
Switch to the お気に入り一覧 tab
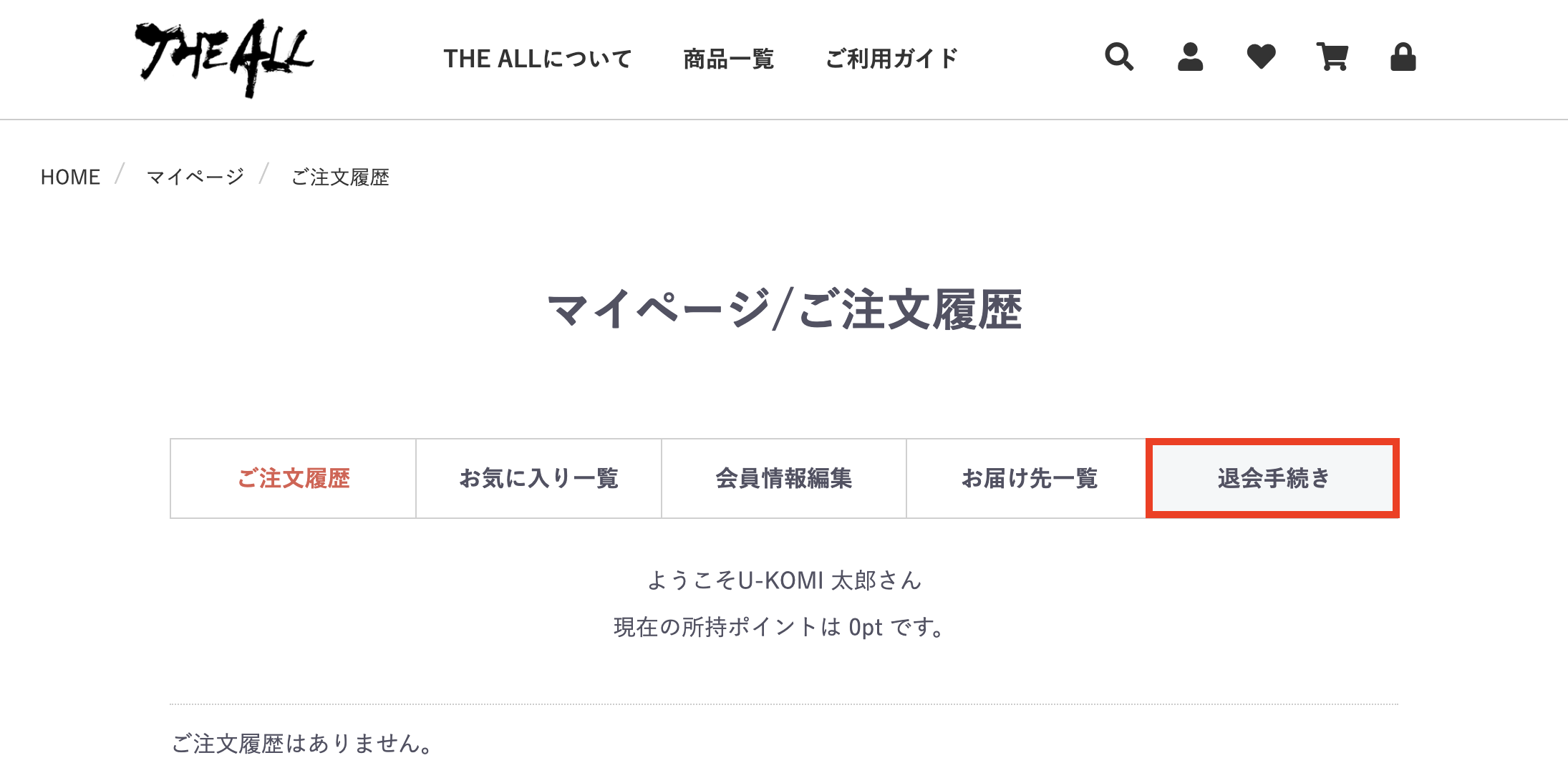[538, 478]
